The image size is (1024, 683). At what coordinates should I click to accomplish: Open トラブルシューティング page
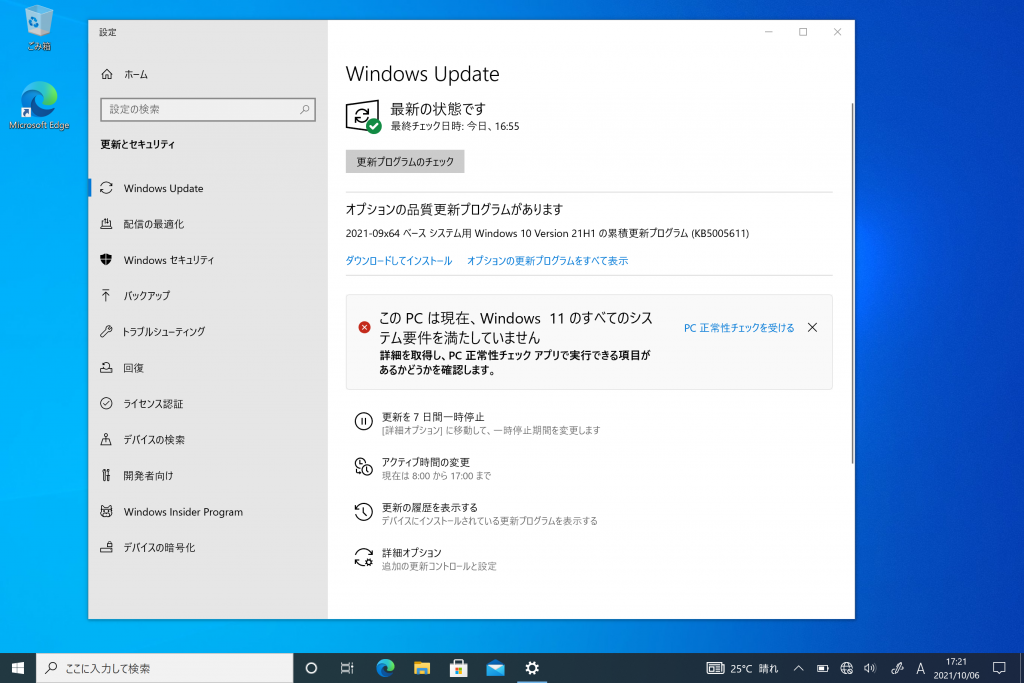coord(163,332)
